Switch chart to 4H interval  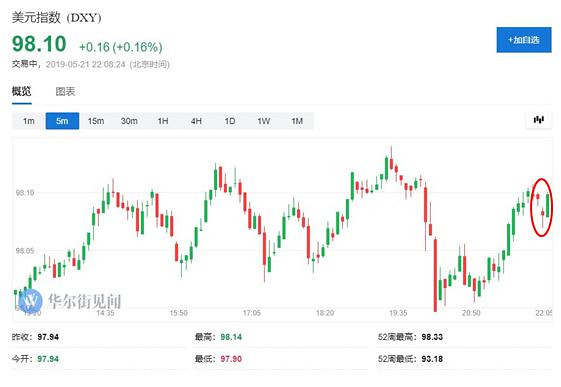(196, 121)
